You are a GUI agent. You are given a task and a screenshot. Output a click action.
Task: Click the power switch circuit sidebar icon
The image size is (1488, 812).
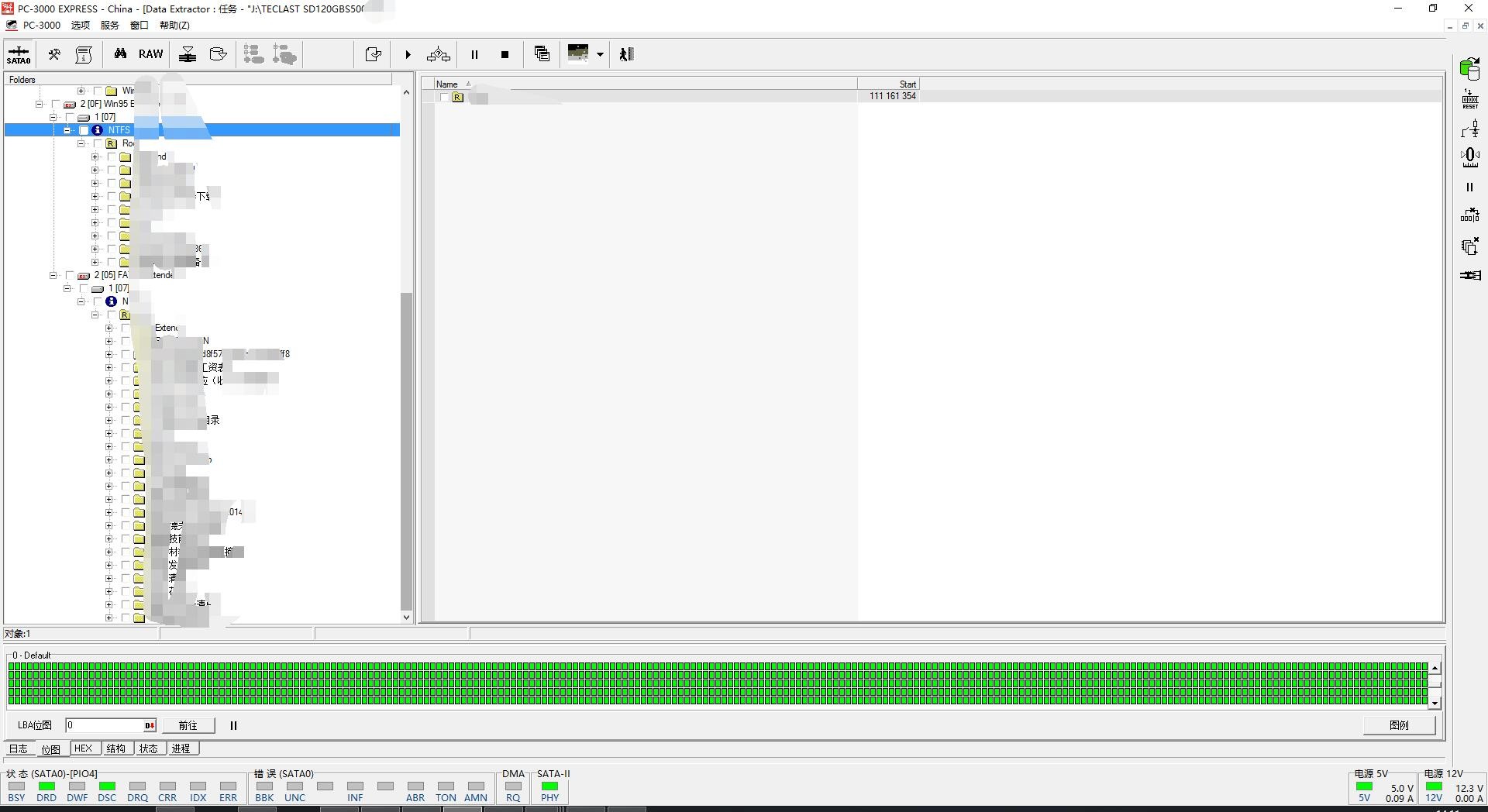[1470, 129]
